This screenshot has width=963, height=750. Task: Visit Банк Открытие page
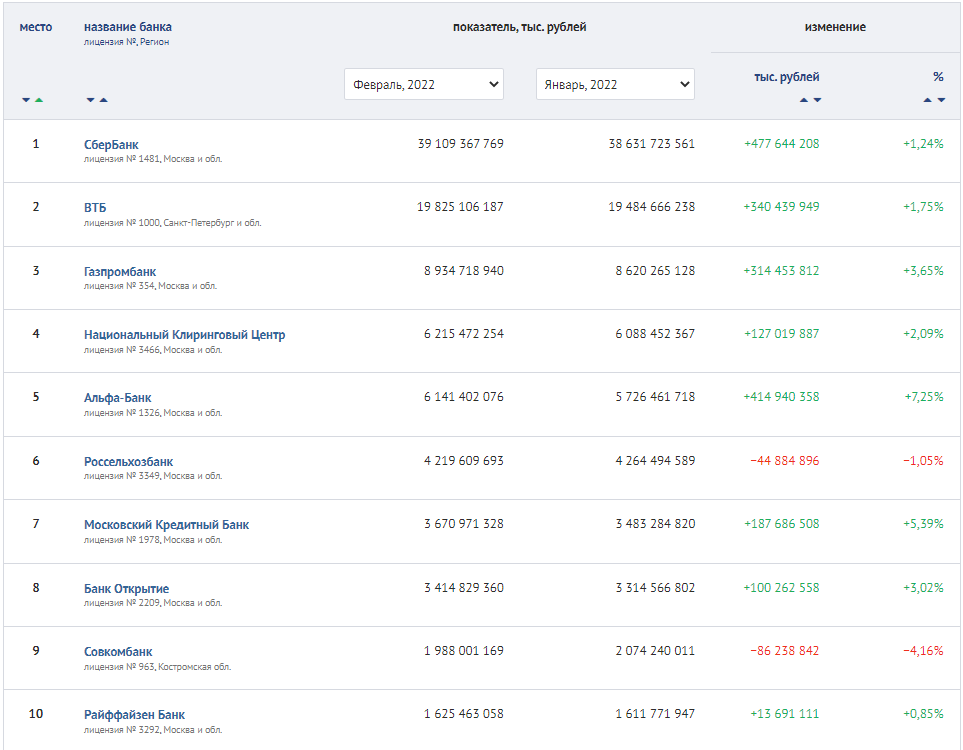126,589
